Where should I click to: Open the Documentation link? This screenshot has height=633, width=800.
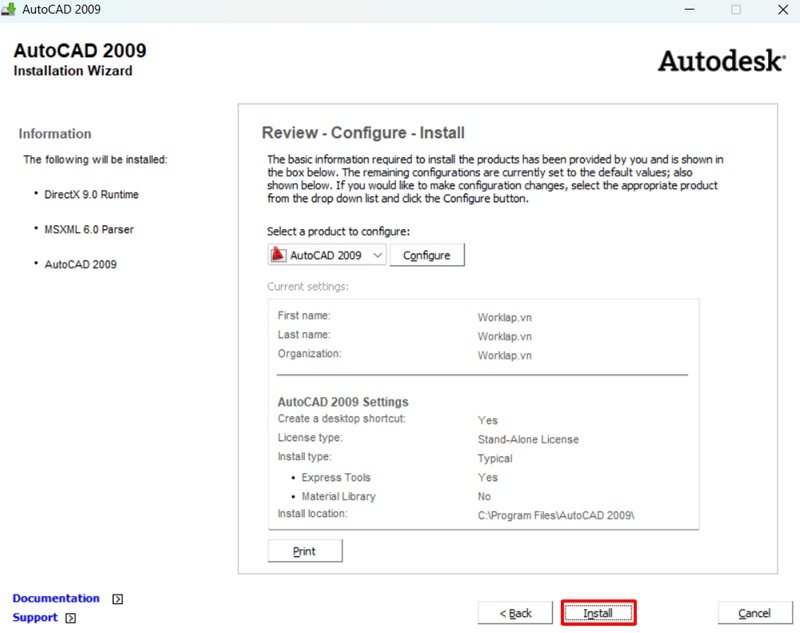[x=56, y=598]
